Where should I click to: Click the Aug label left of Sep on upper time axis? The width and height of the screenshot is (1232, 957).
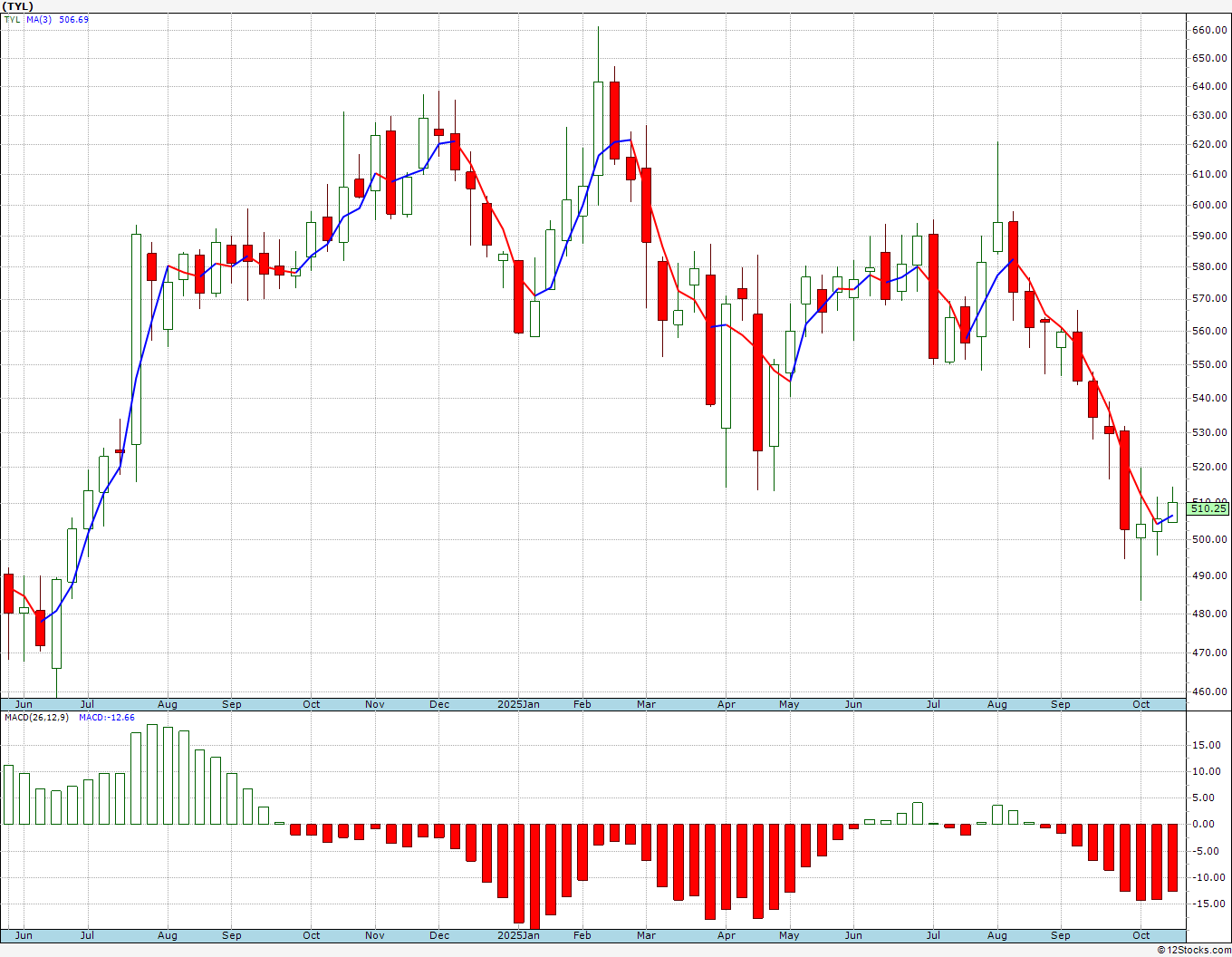[x=168, y=704]
